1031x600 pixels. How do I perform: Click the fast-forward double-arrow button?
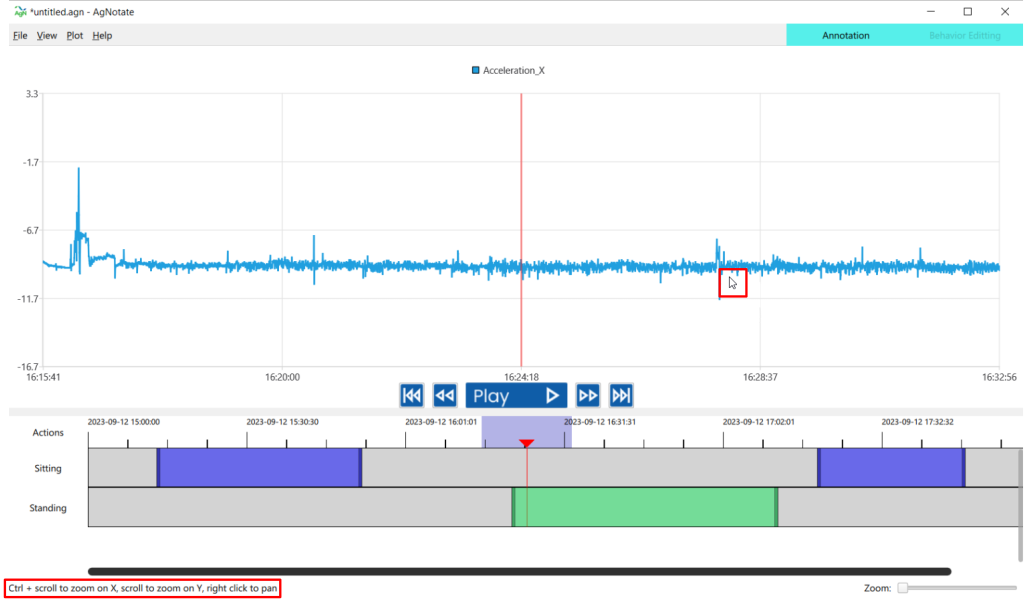tap(588, 396)
